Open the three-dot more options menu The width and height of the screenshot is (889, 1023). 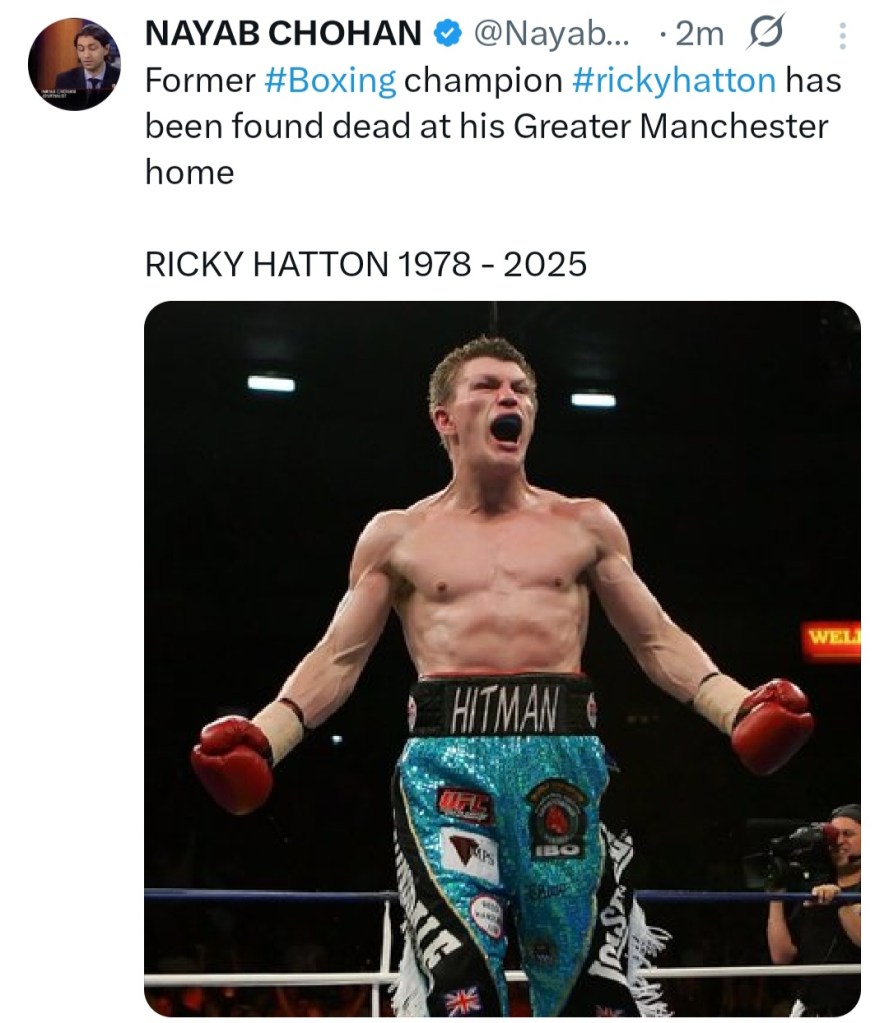(x=841, y=36)
